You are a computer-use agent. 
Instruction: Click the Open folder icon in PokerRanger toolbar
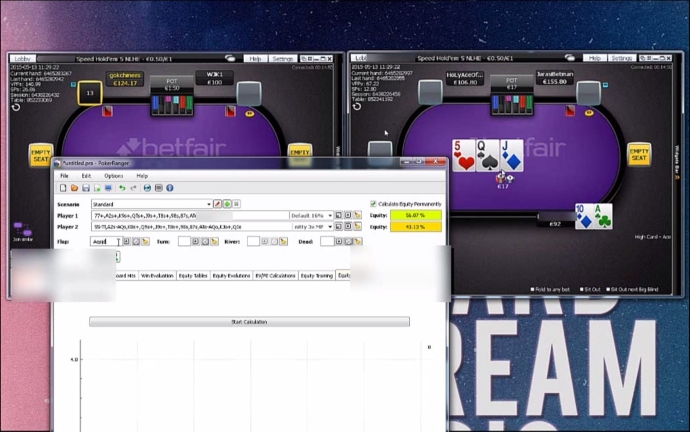coord(74,188)
